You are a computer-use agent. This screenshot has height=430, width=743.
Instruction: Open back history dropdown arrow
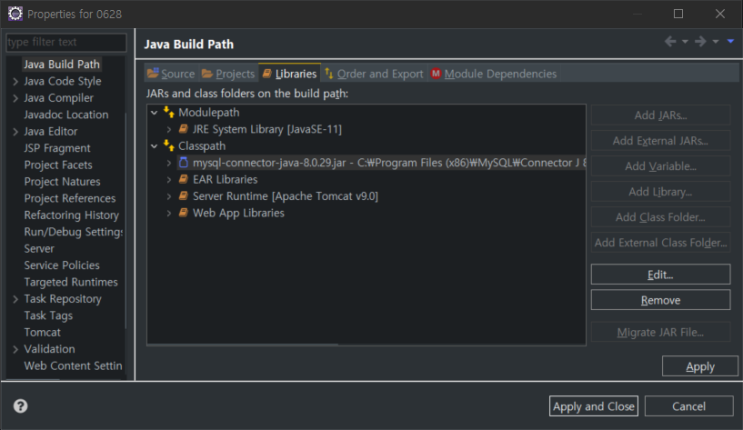coord(685,42)
